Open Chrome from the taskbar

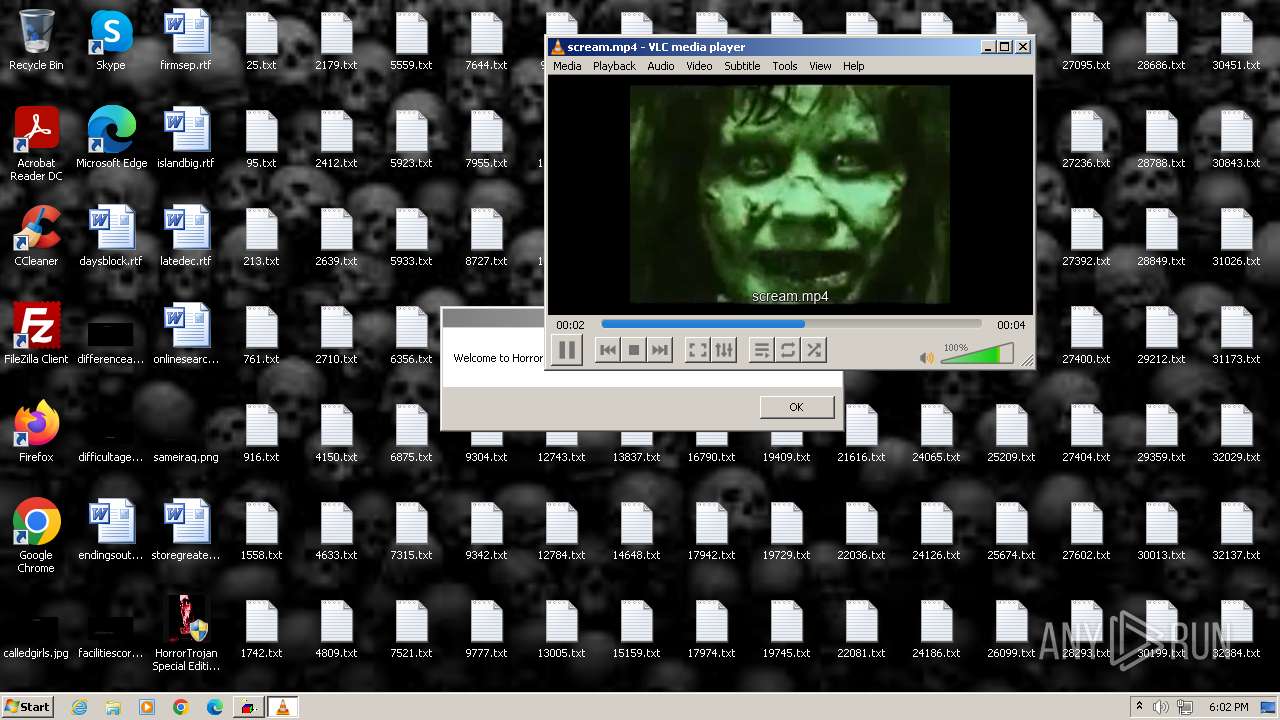(181, 707)
